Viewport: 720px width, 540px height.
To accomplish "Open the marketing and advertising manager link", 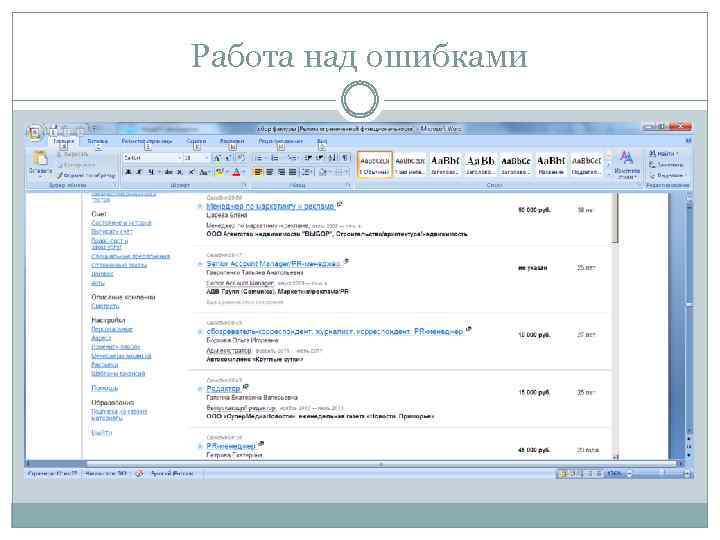I will click(270, 207).
